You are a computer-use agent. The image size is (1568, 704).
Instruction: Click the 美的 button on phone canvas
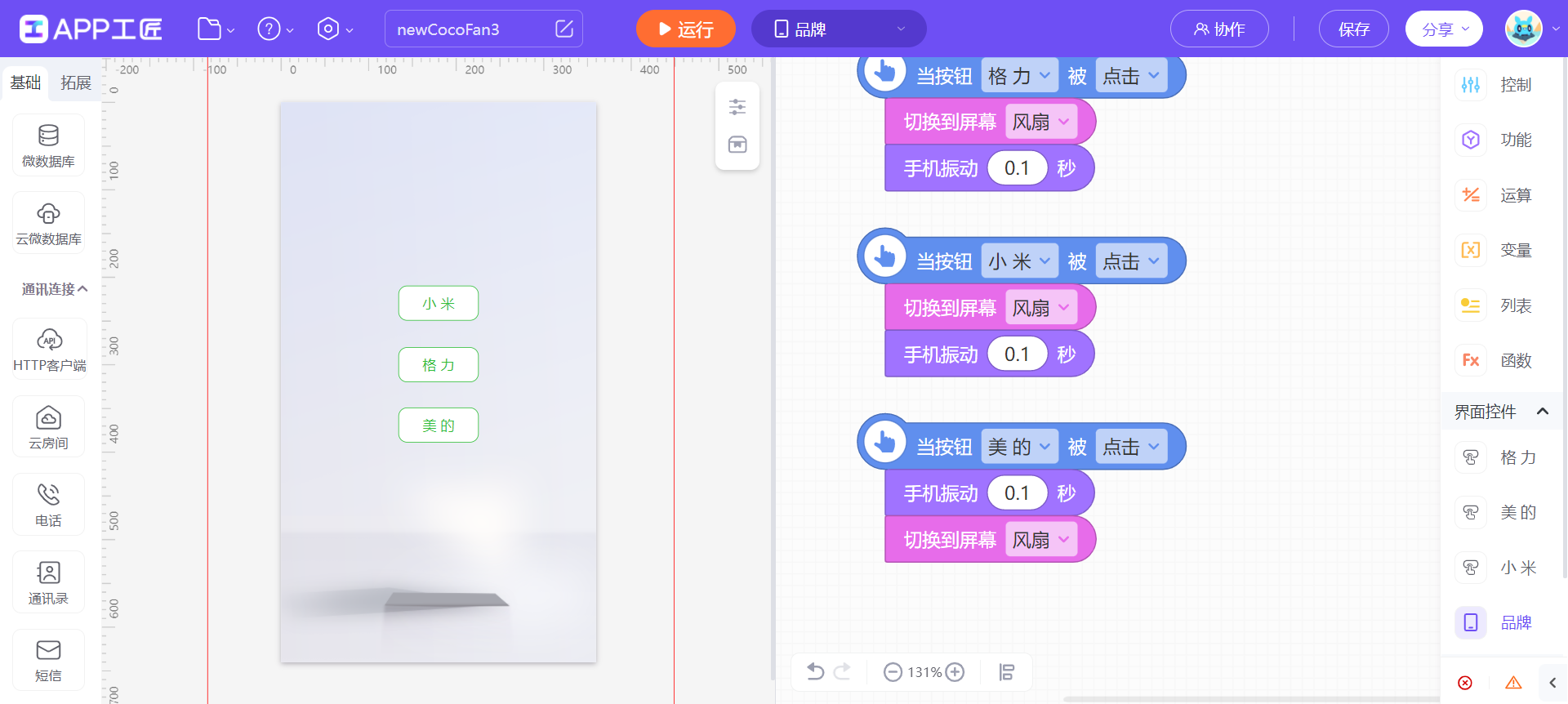click(x=439, y=425)
